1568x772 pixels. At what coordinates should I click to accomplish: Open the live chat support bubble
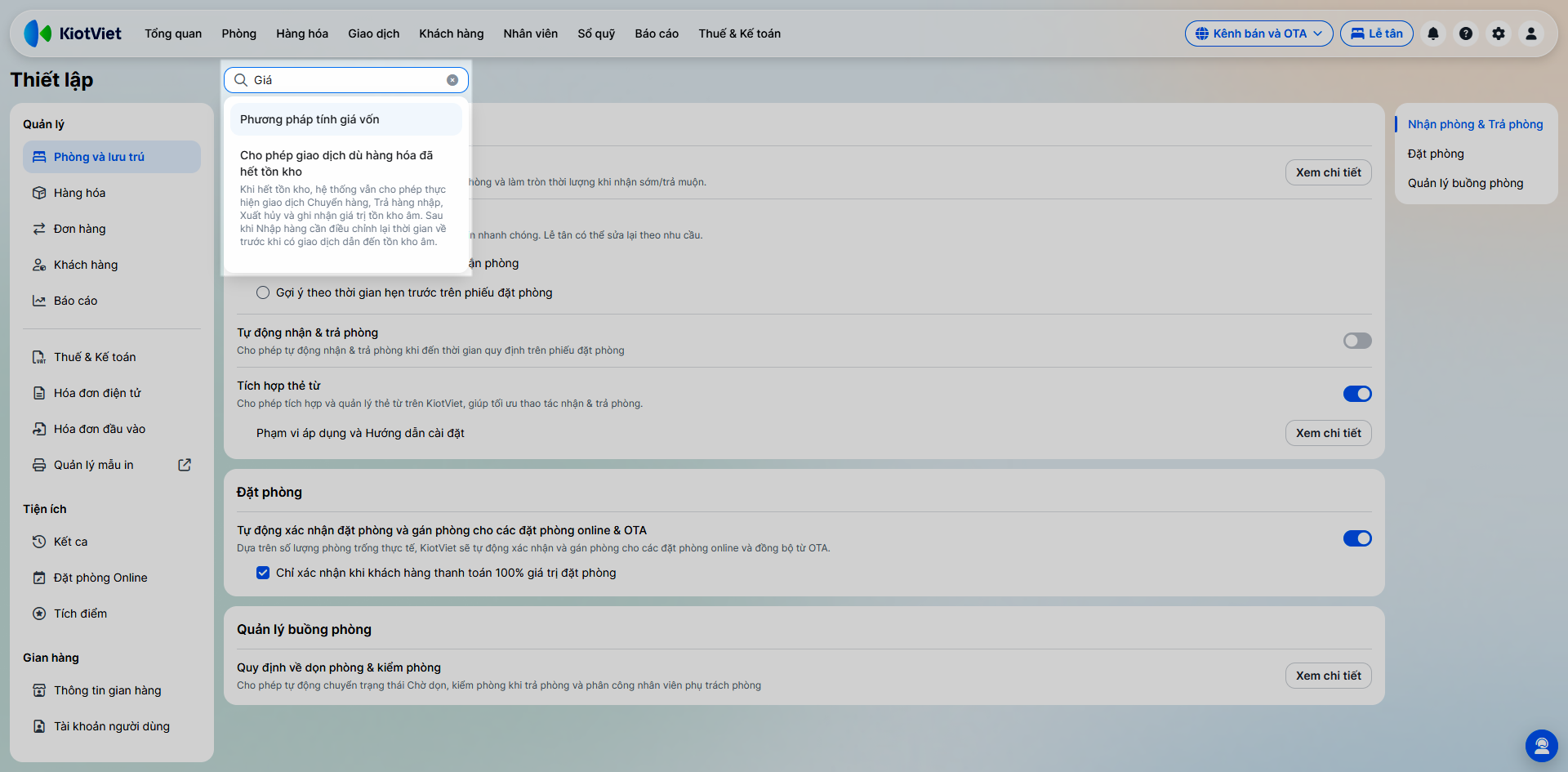(1542, 746)
